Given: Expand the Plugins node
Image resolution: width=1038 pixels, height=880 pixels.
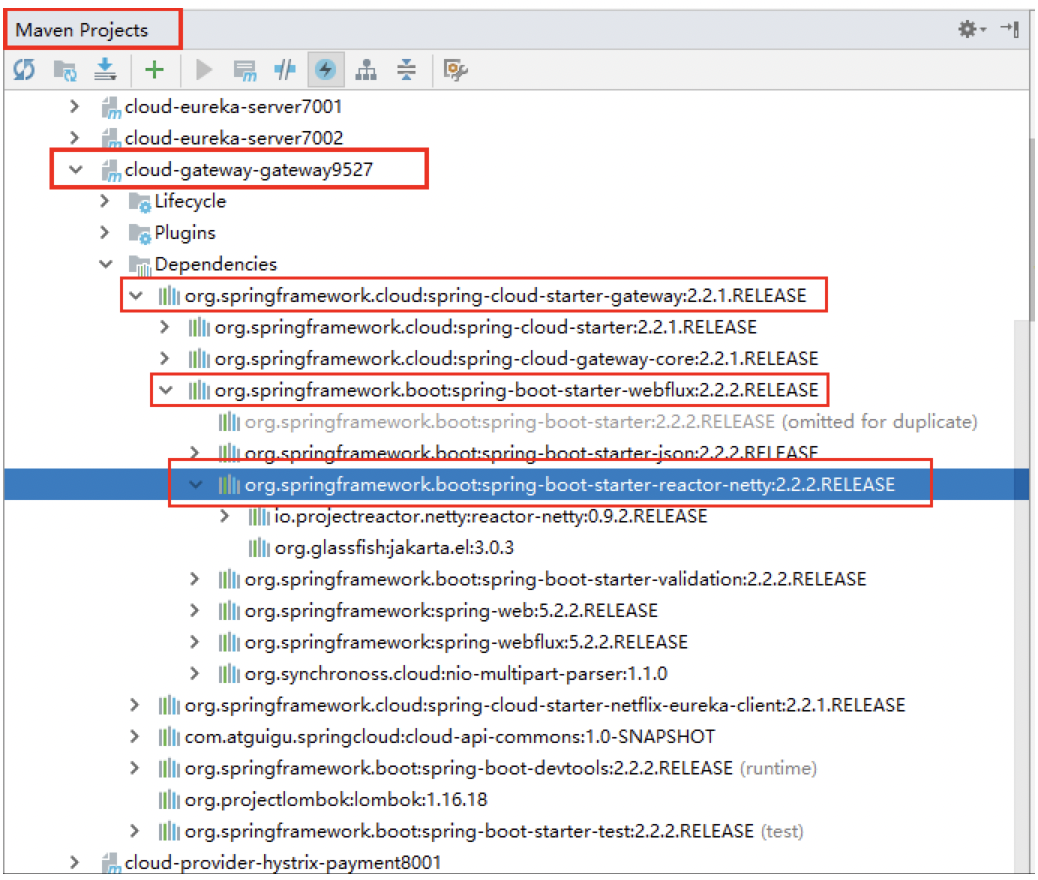Looking at the screenshot, I should click(x=105, y=233).
